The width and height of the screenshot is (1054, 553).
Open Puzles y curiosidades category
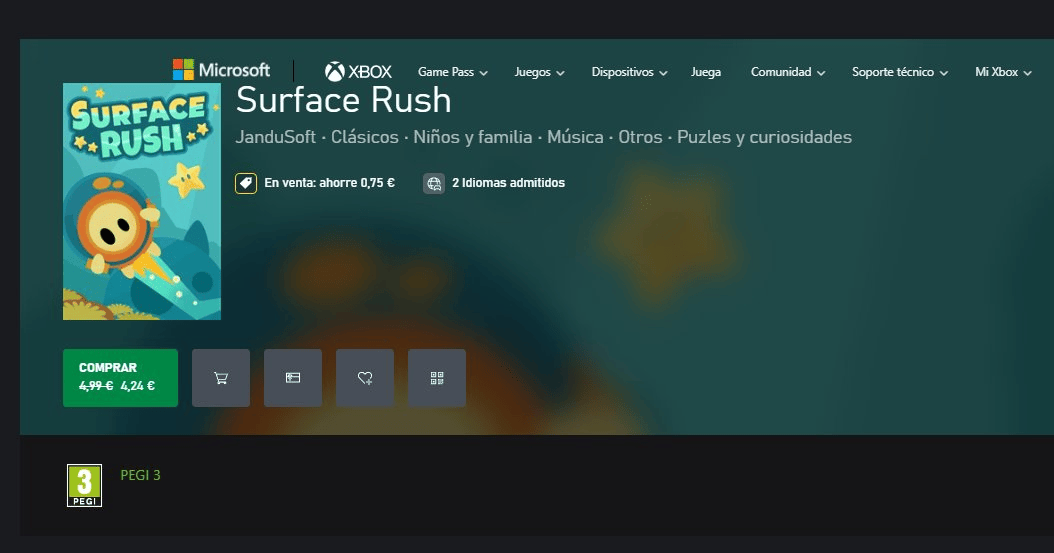click(764, 137)
